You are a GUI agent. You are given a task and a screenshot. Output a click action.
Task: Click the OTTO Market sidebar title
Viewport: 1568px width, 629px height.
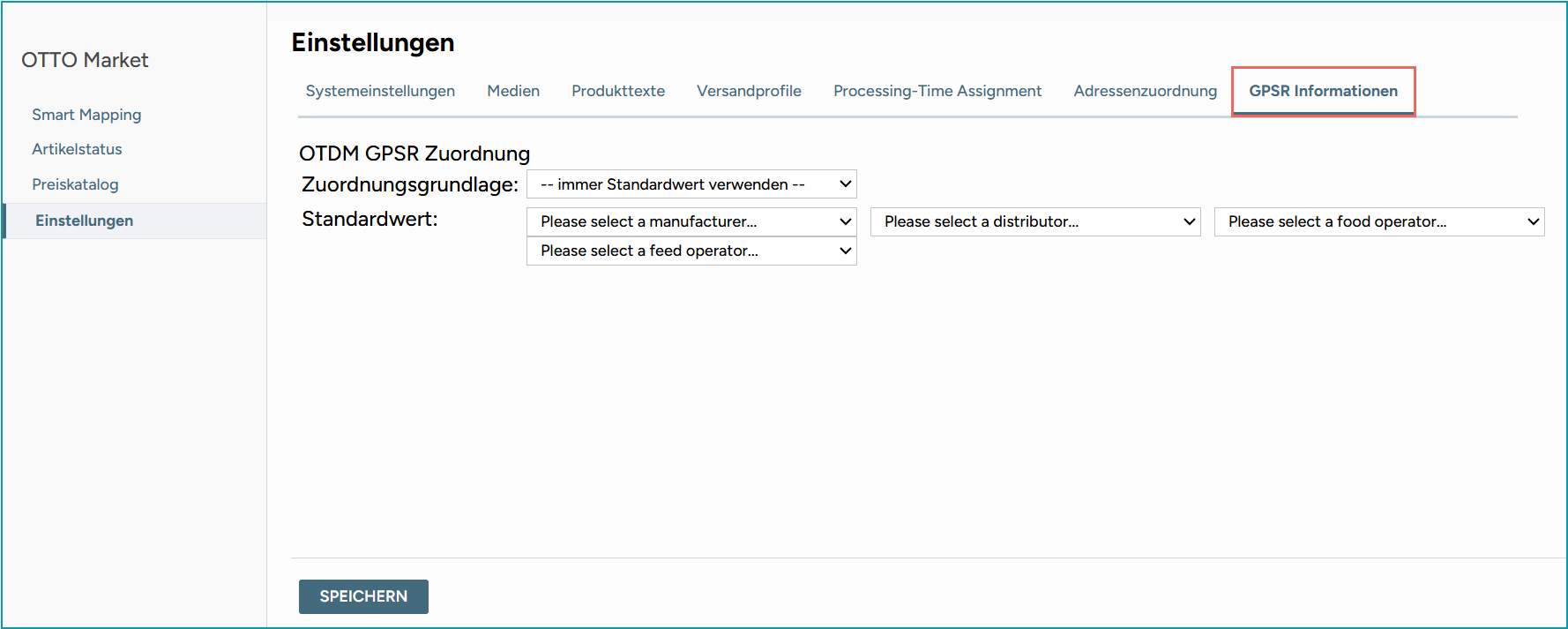85,60
